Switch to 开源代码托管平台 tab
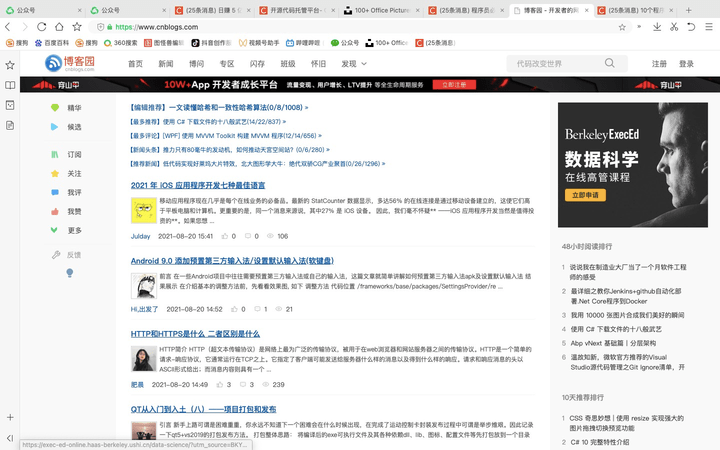The width and height of the screenshot is (720, 450). tap(297, 10)
